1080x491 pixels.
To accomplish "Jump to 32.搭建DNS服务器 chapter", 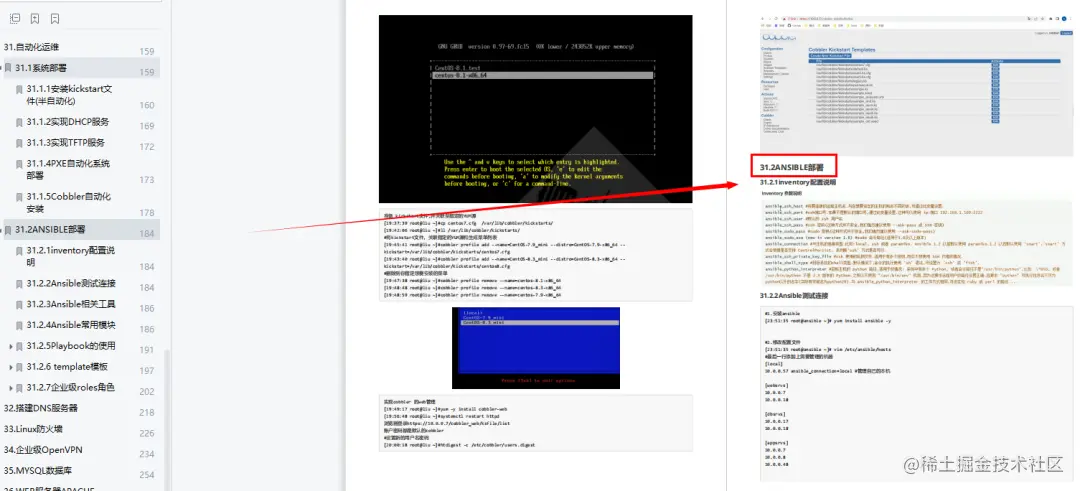I will point(41,408).
